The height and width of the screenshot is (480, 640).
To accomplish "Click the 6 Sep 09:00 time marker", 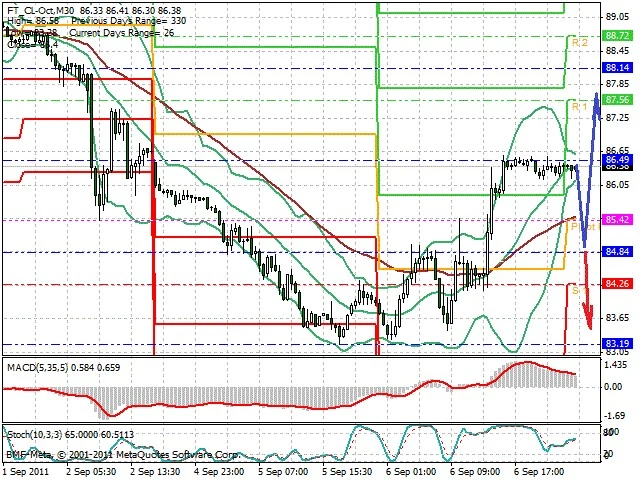I will click(476, 472).
